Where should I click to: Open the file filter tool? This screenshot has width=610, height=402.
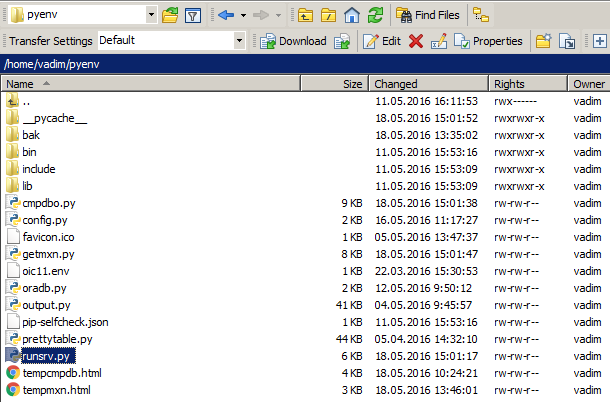click(193, 15)
